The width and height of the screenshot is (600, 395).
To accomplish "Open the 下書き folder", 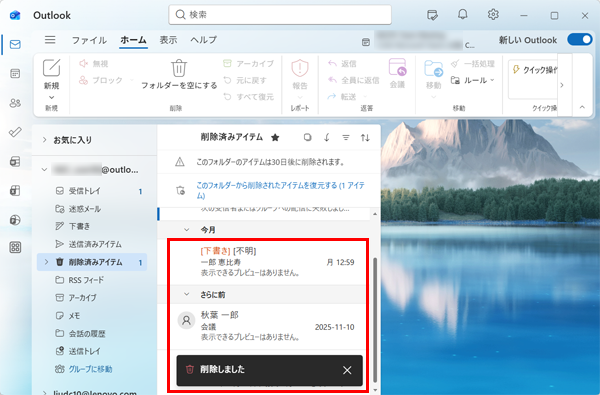I will (92, 226).
